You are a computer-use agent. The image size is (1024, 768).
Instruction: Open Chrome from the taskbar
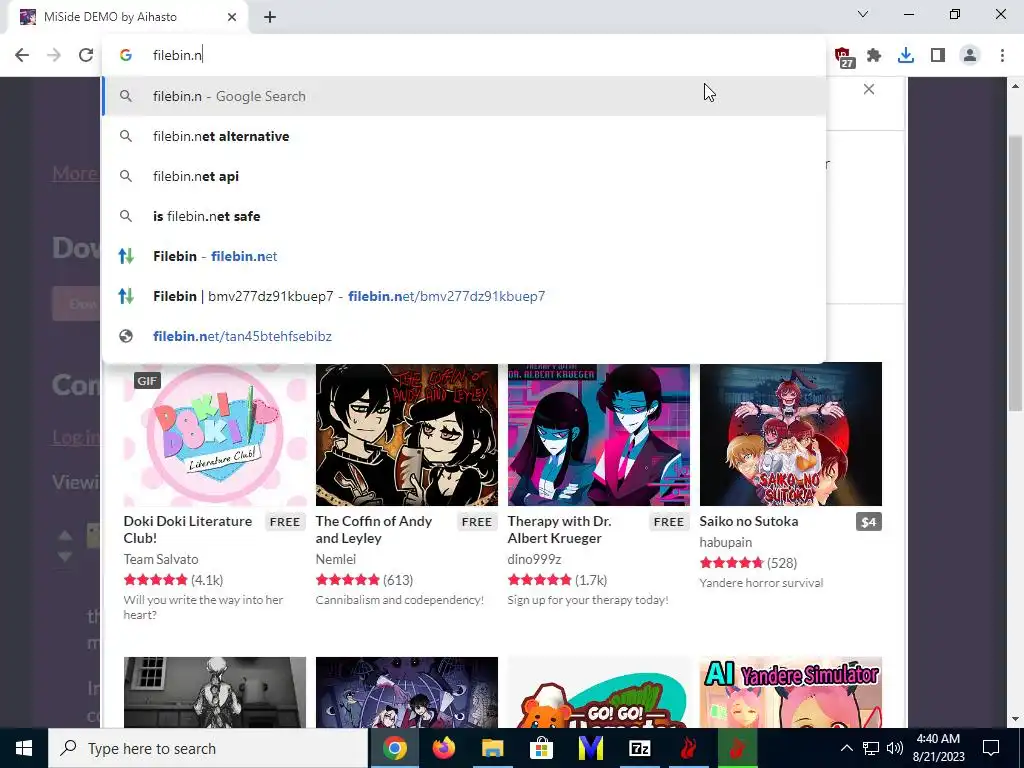(394, 748)
